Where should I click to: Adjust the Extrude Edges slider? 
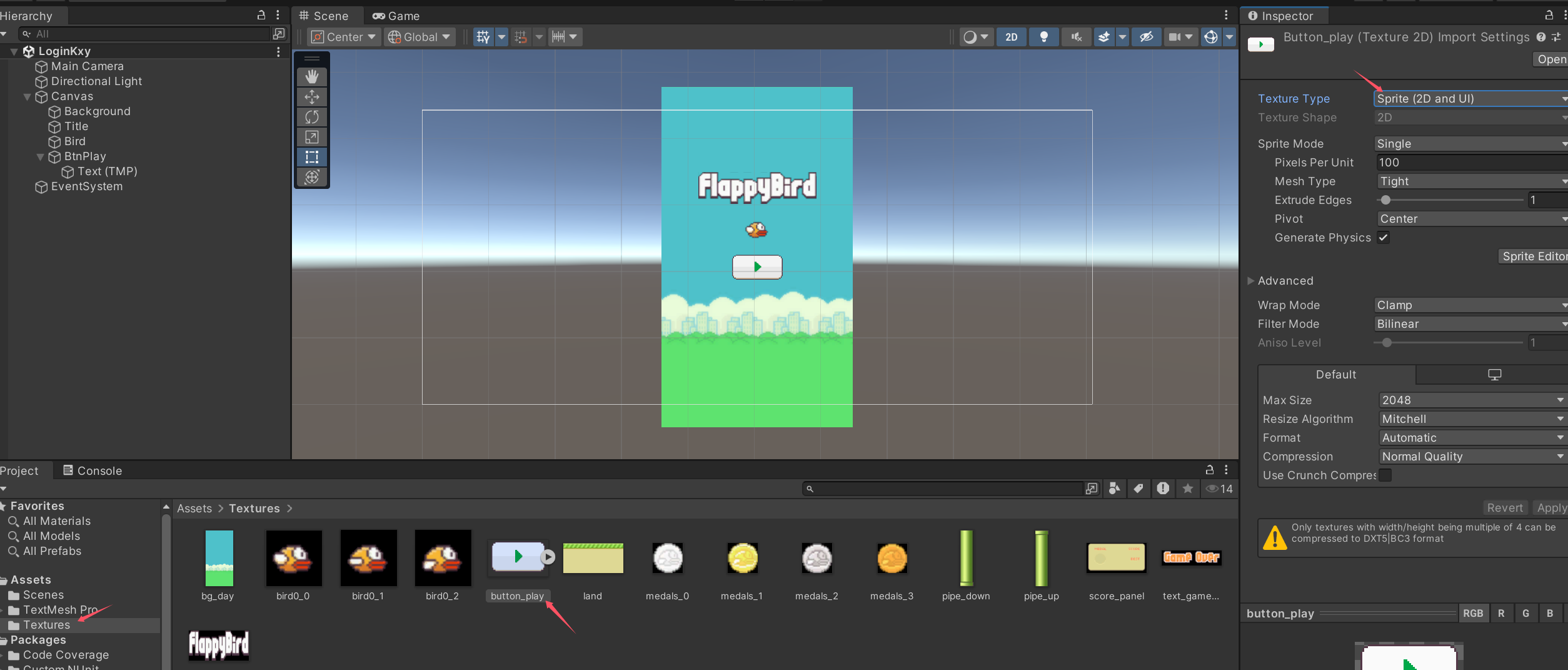click(1386, 200)
